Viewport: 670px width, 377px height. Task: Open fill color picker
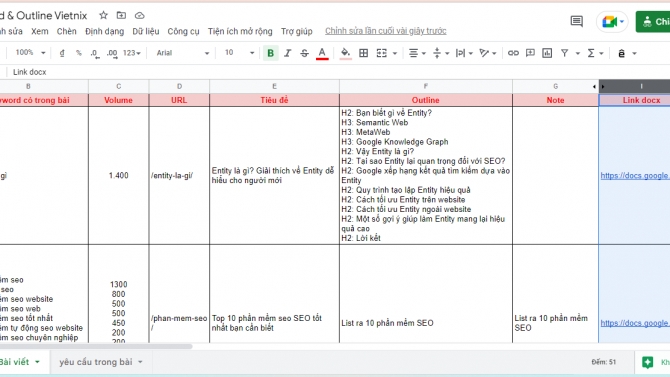(345, 53)
